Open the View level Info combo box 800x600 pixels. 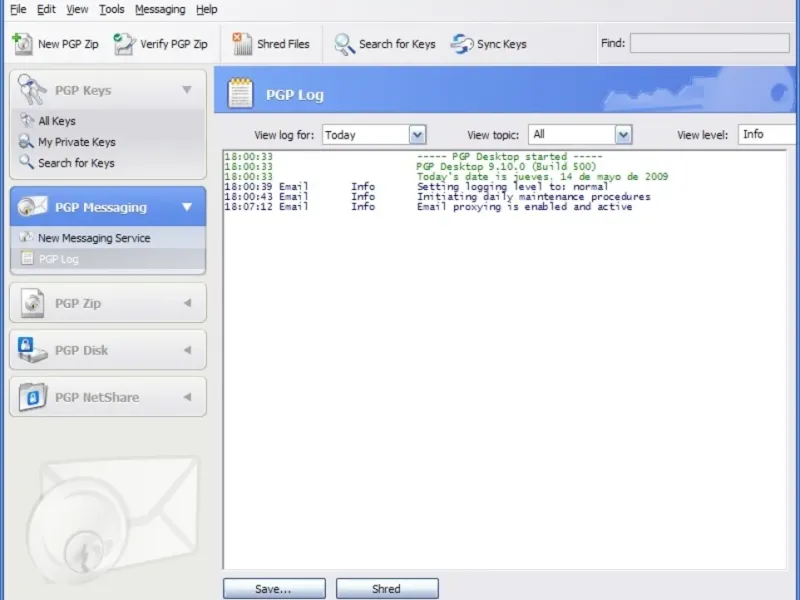point(768,135)
